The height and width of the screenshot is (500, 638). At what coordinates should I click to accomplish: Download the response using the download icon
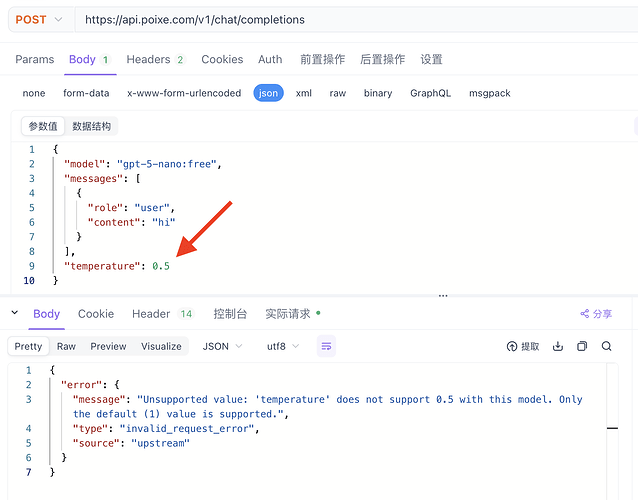(559, 347)
